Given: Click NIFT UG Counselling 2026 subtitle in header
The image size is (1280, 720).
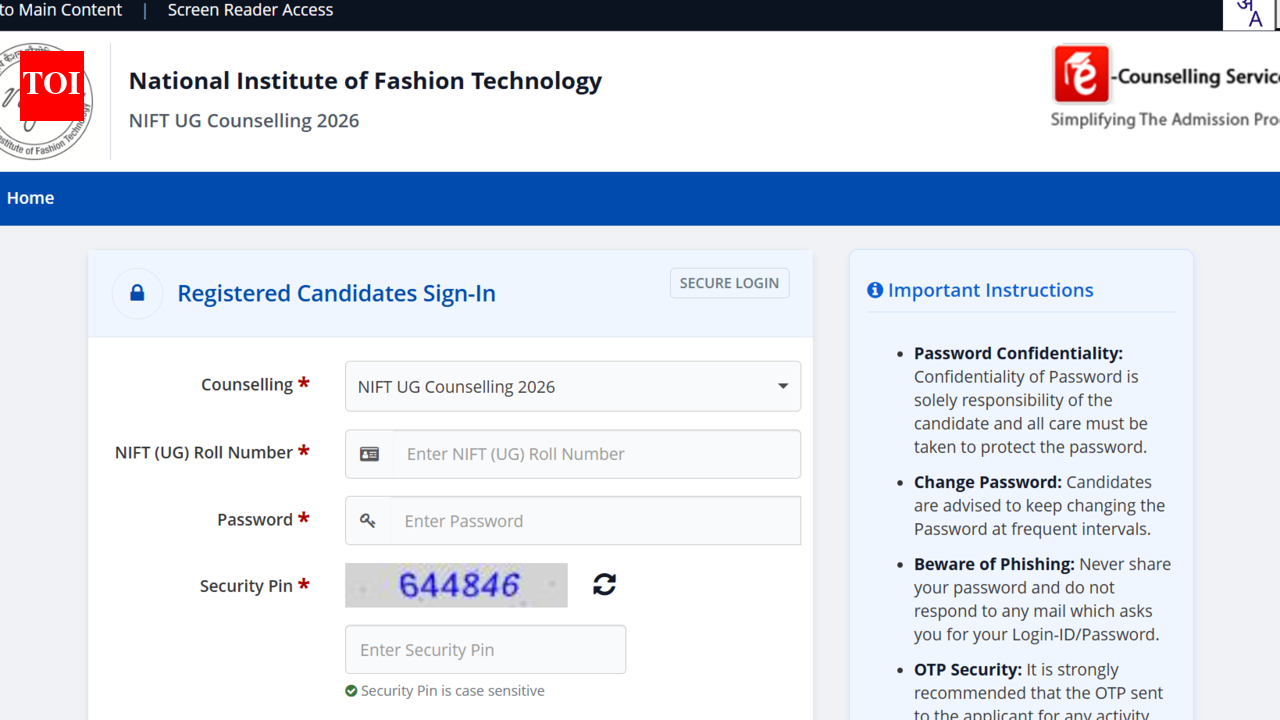Looking at the screenshot, I should (244, 121).
